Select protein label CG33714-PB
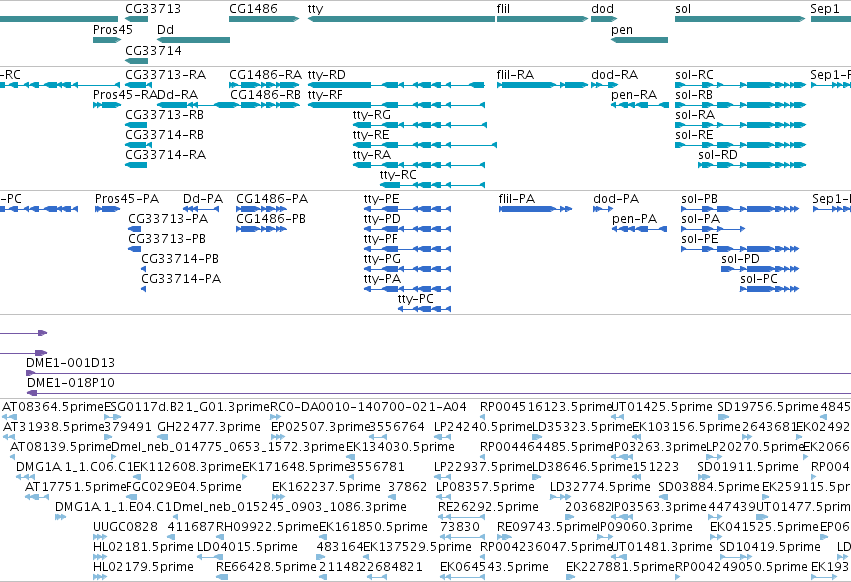Screen dimensions: 851x582 (x=180, y=259)
